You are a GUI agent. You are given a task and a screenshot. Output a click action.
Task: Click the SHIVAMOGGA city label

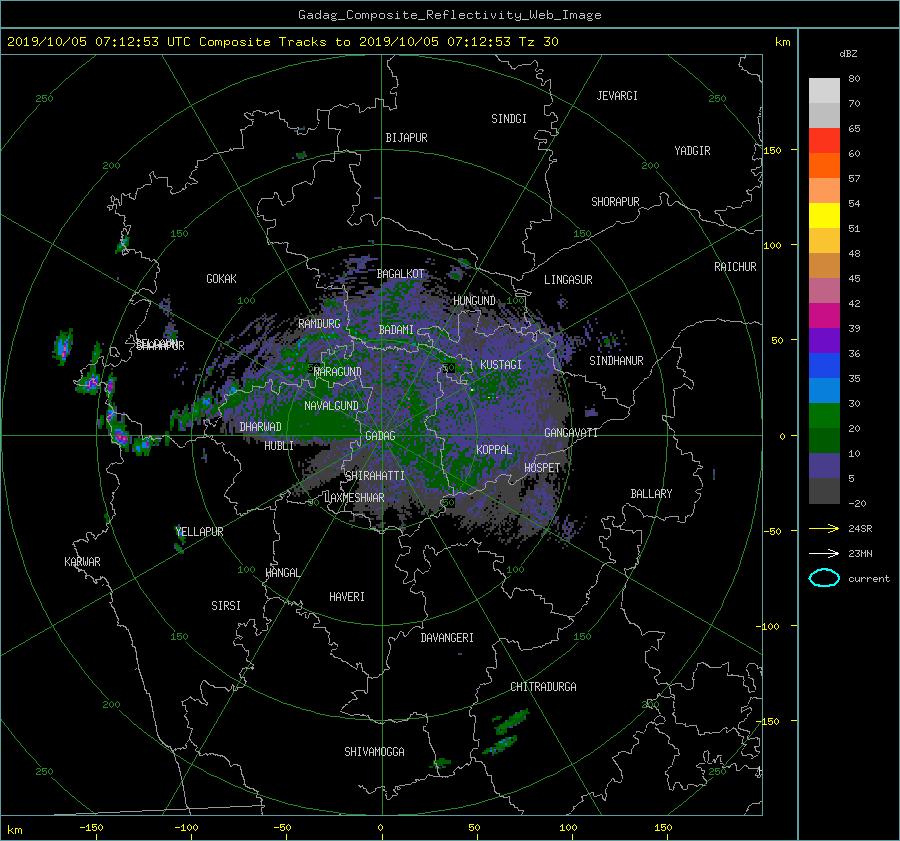pyautogui.click(x=374, y=751)
